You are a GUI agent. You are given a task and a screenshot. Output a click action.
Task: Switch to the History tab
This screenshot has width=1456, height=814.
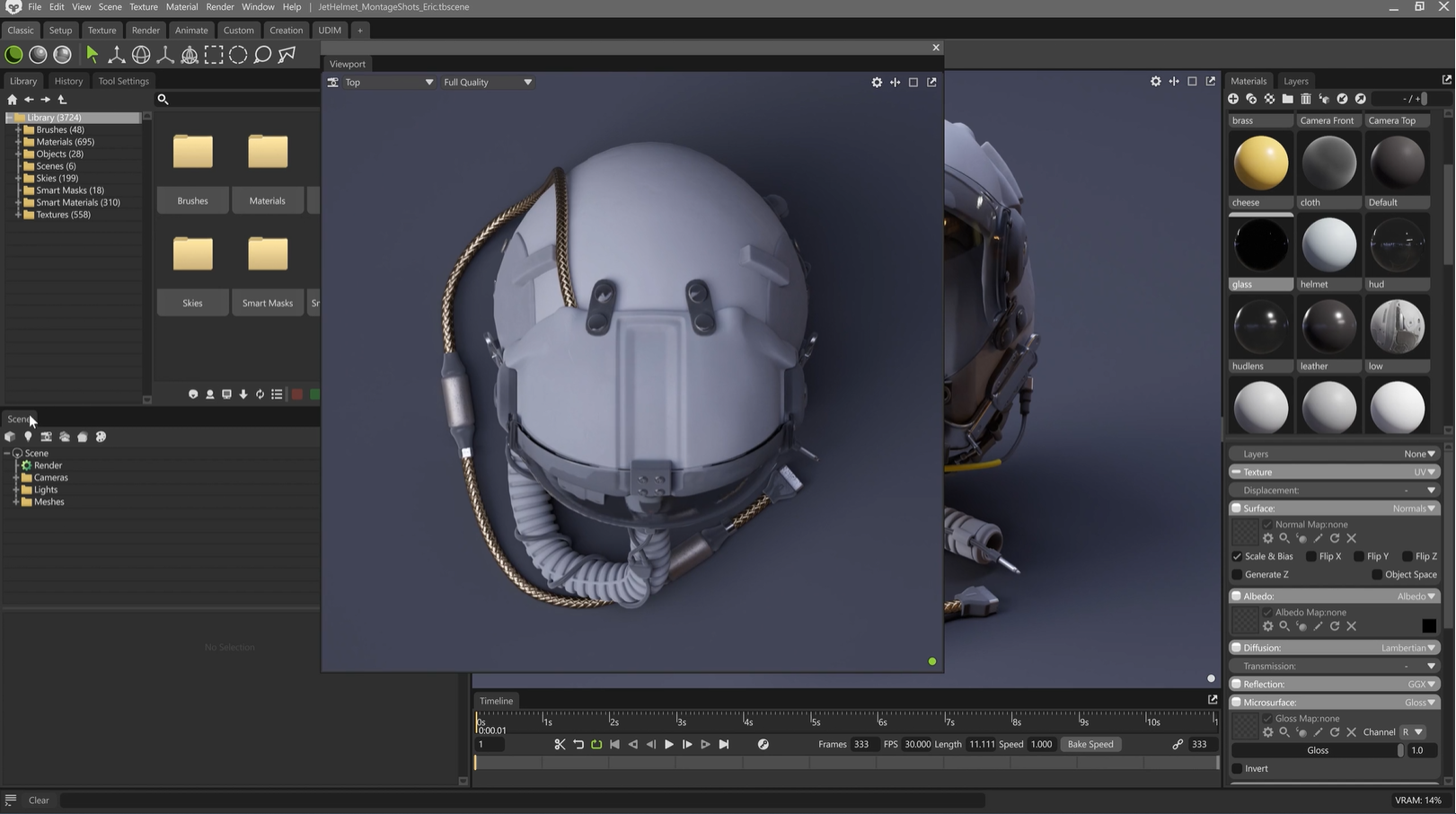point(68,81)
